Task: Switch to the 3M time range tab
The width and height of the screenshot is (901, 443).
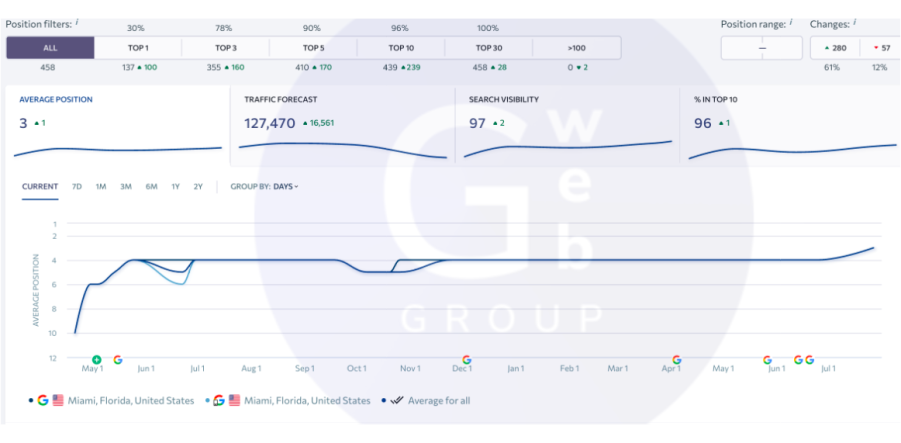Action: click(126, 187)
